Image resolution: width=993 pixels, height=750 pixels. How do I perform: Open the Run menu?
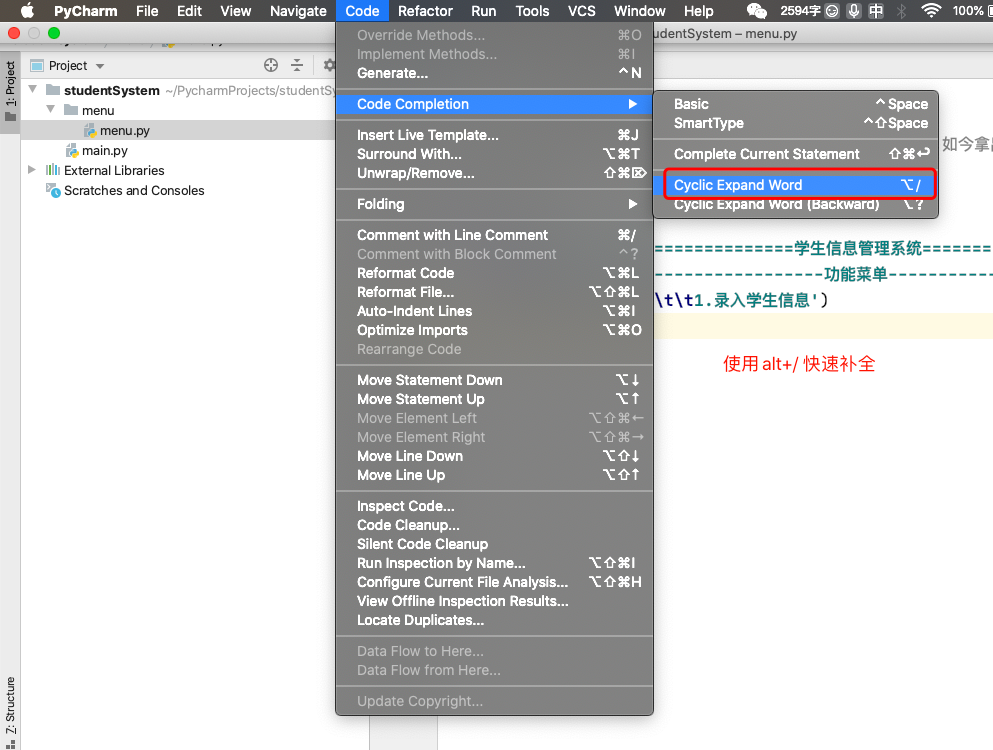[x=483, y=11]
